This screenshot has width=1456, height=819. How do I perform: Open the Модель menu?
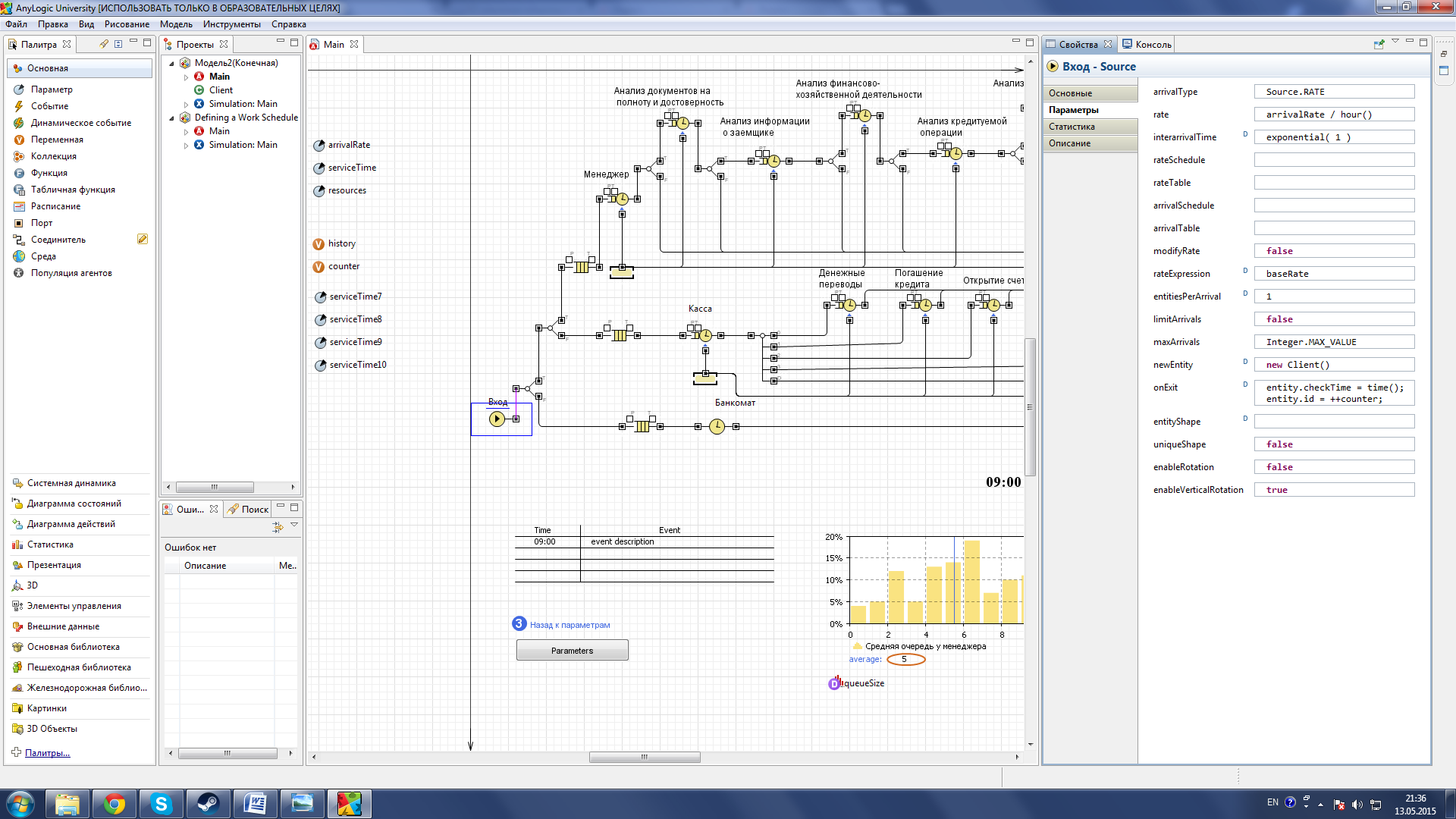[176, 24]
